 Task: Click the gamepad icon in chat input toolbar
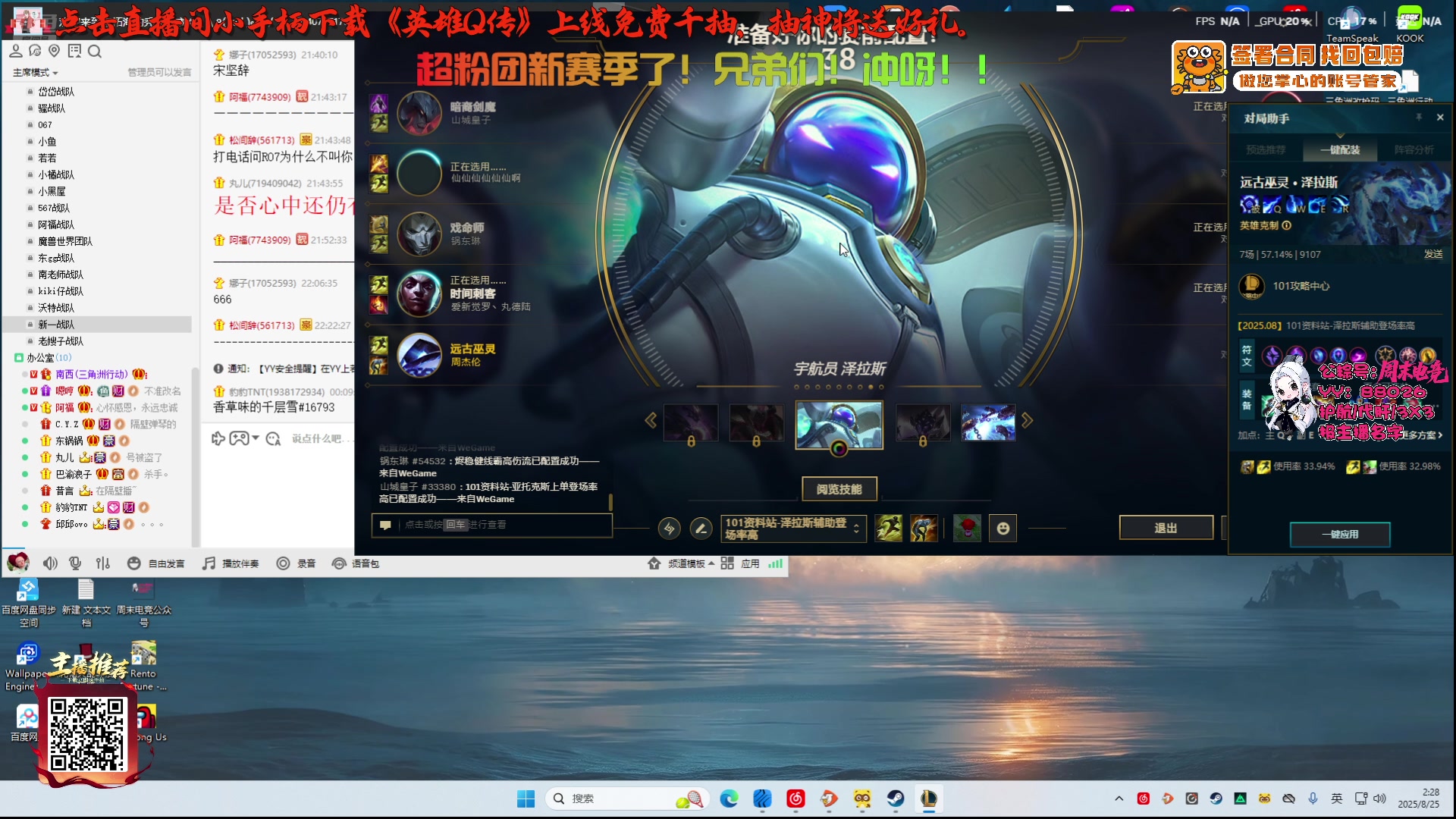[239, 438]
